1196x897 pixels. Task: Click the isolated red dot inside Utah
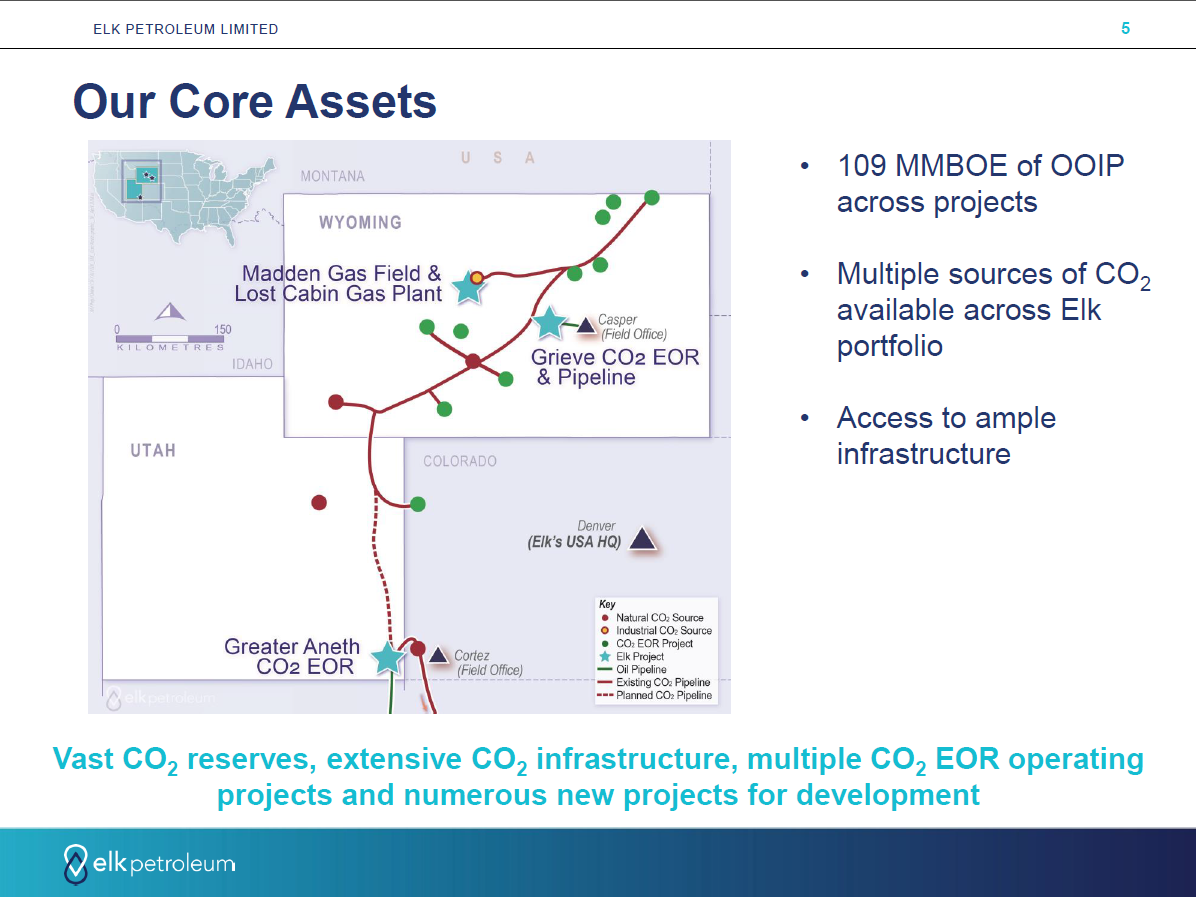[x=319, y=502]
